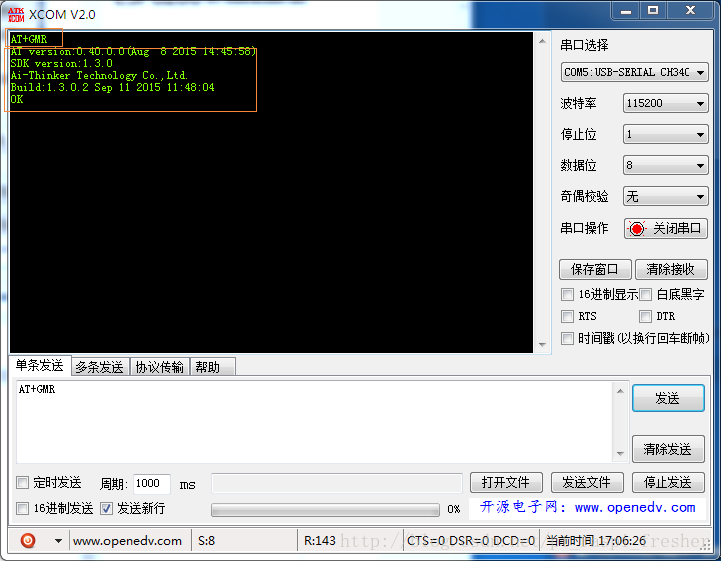Click the Ai-Thinker Technology Co.,Ltd. line
This screenshot has height=561, width=721.
click(x=99, y=75)
